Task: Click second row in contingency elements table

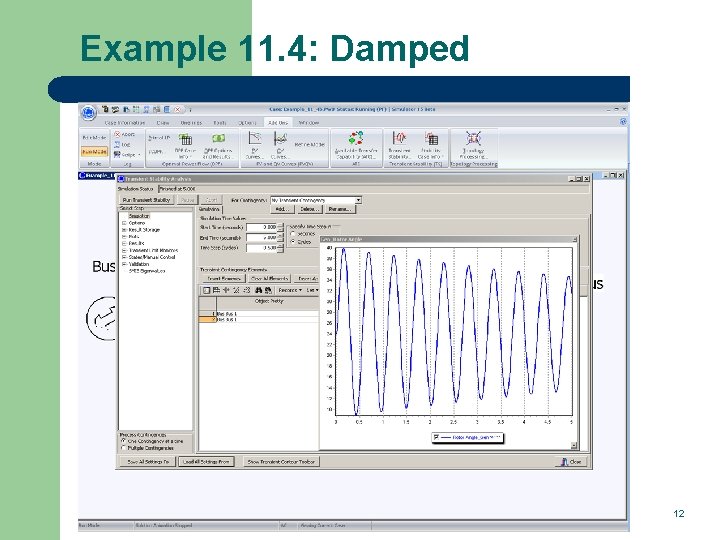Action: pyautogui.click(x=259, y=319)
